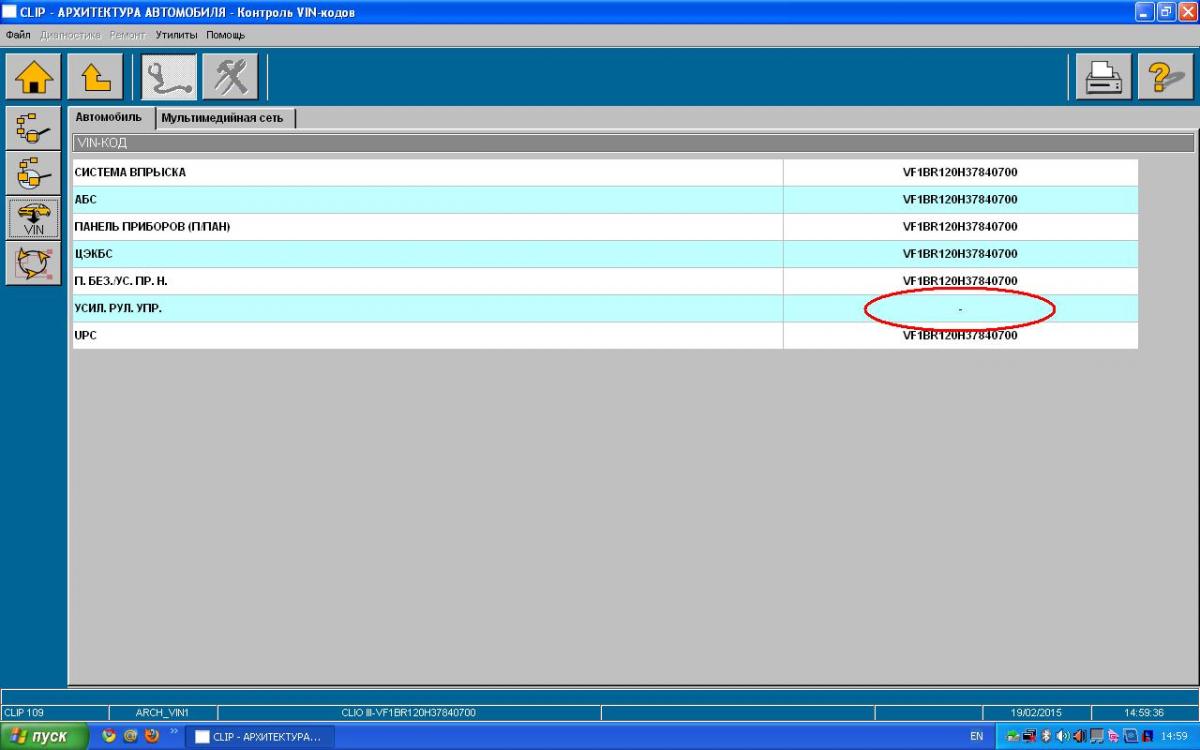Click the Safely Remove Hardware tray icon
This screenshot has width=1200, height=750.
(x=1013, y=736)
